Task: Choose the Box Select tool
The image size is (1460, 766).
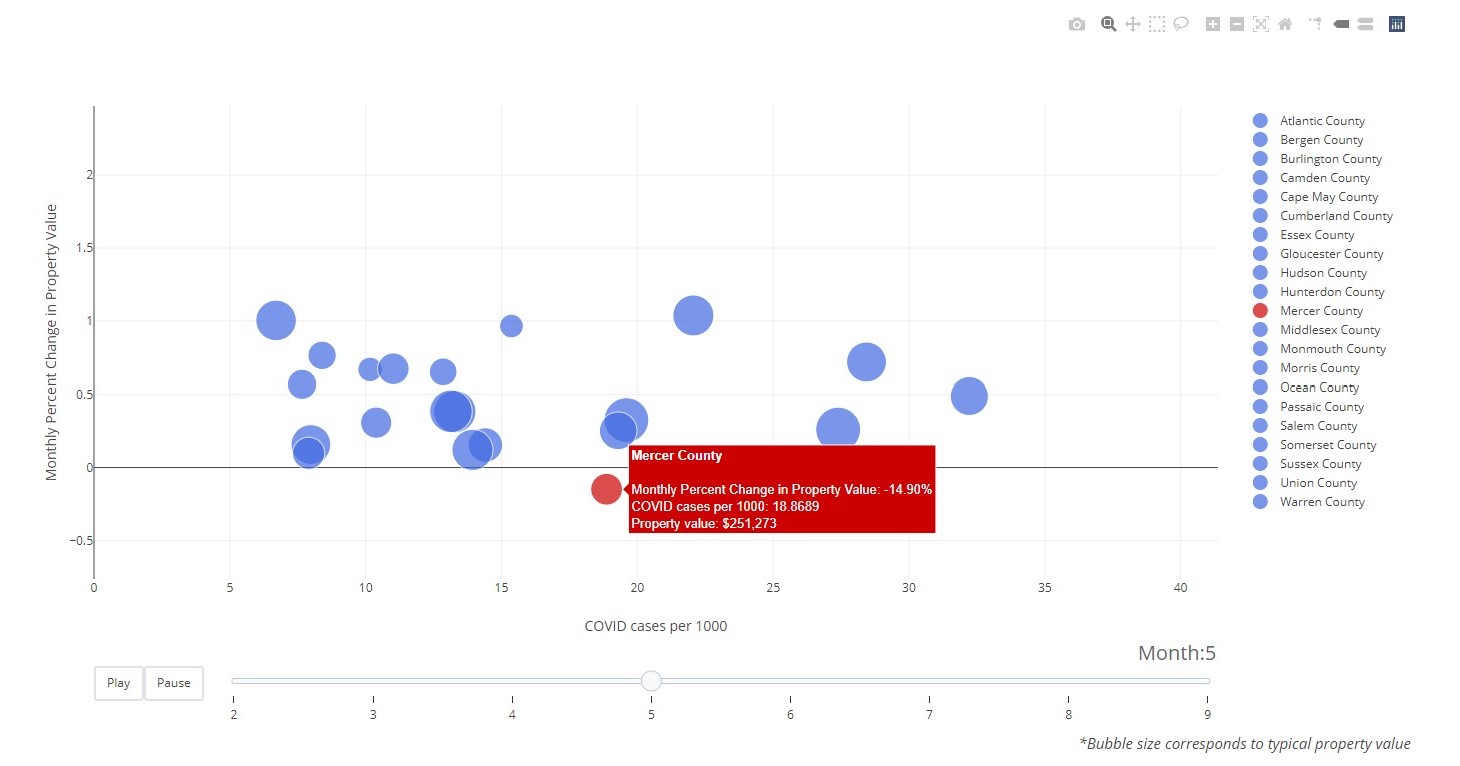Action: coord(1157,24)
